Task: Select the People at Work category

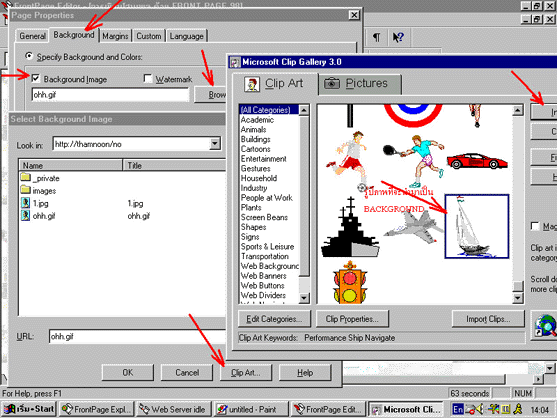Action: [269, 198]
